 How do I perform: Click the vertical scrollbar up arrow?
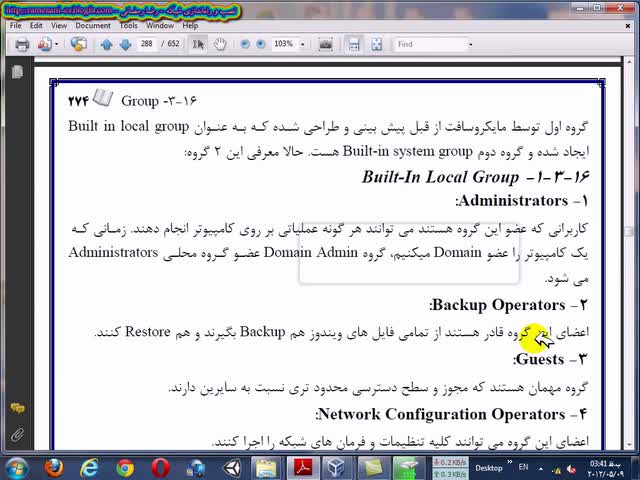[628, 62]
